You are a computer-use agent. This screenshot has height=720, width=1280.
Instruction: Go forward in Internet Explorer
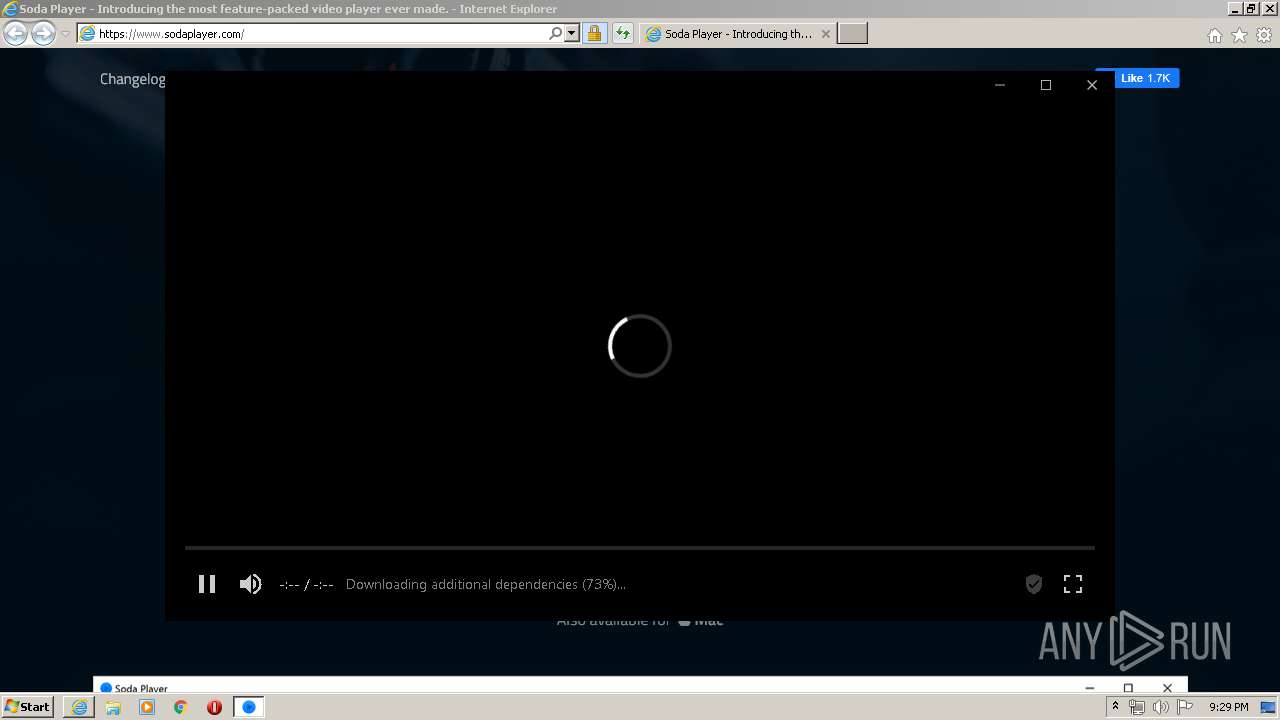coord(43,34)
